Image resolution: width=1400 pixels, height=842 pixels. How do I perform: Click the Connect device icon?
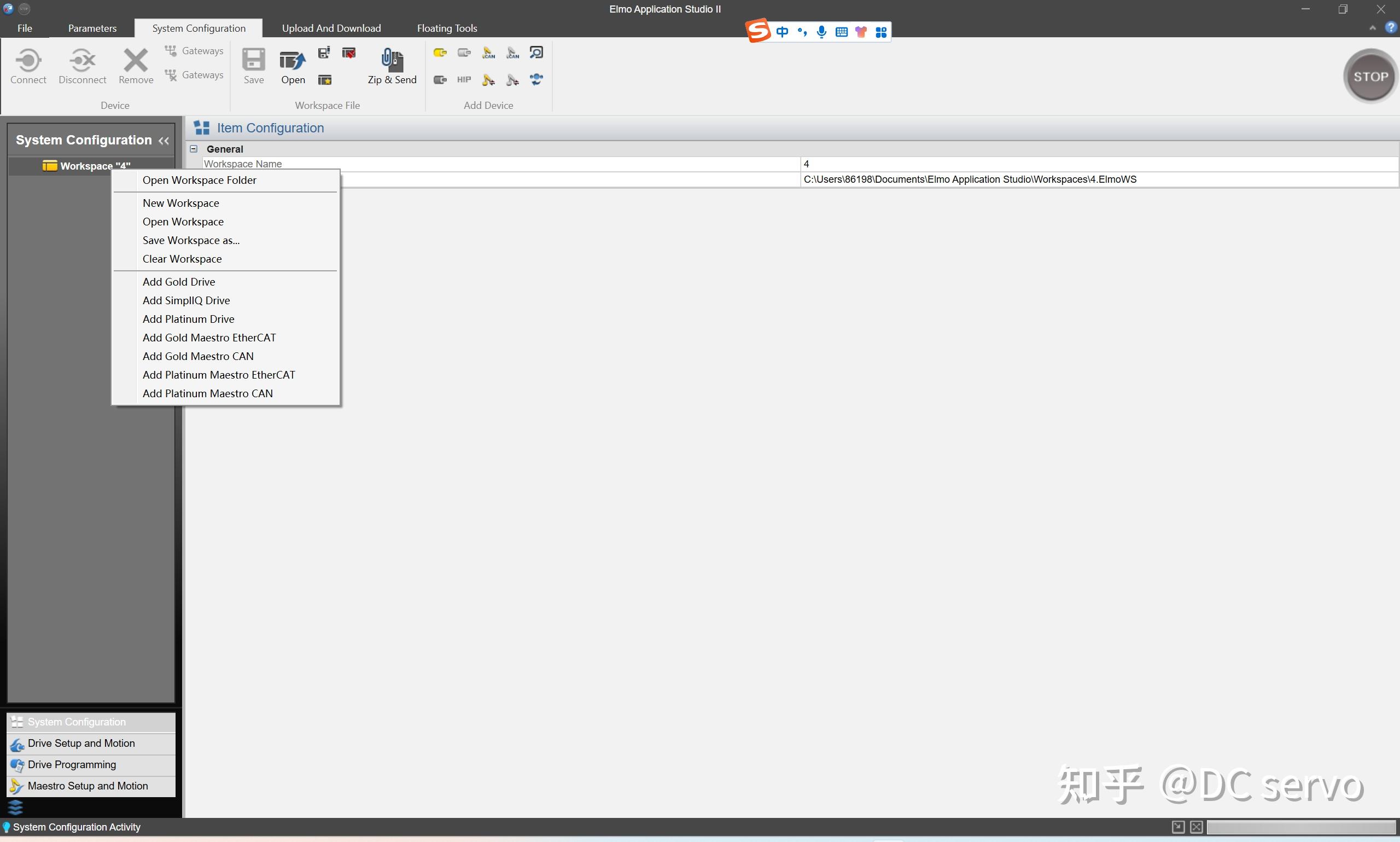(28, 61)
